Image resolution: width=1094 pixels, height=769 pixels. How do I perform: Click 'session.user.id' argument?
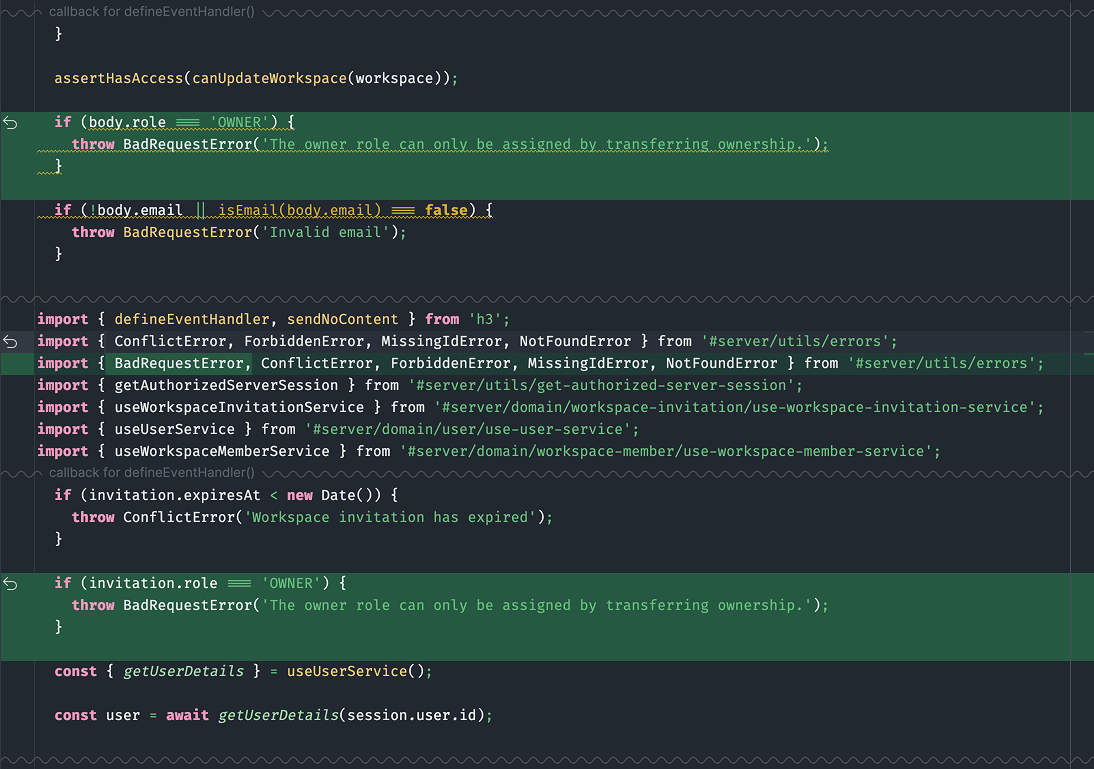(411, 715)
